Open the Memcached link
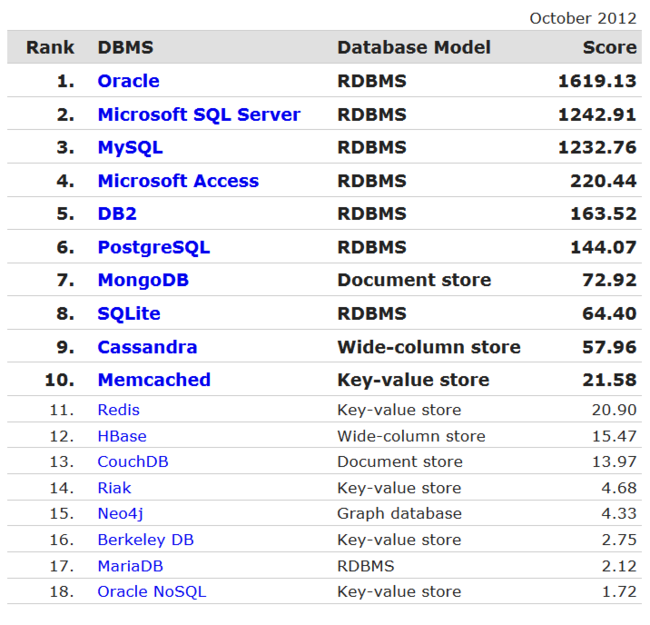Screen dimensions: 650x625 (x=154, y=380)
